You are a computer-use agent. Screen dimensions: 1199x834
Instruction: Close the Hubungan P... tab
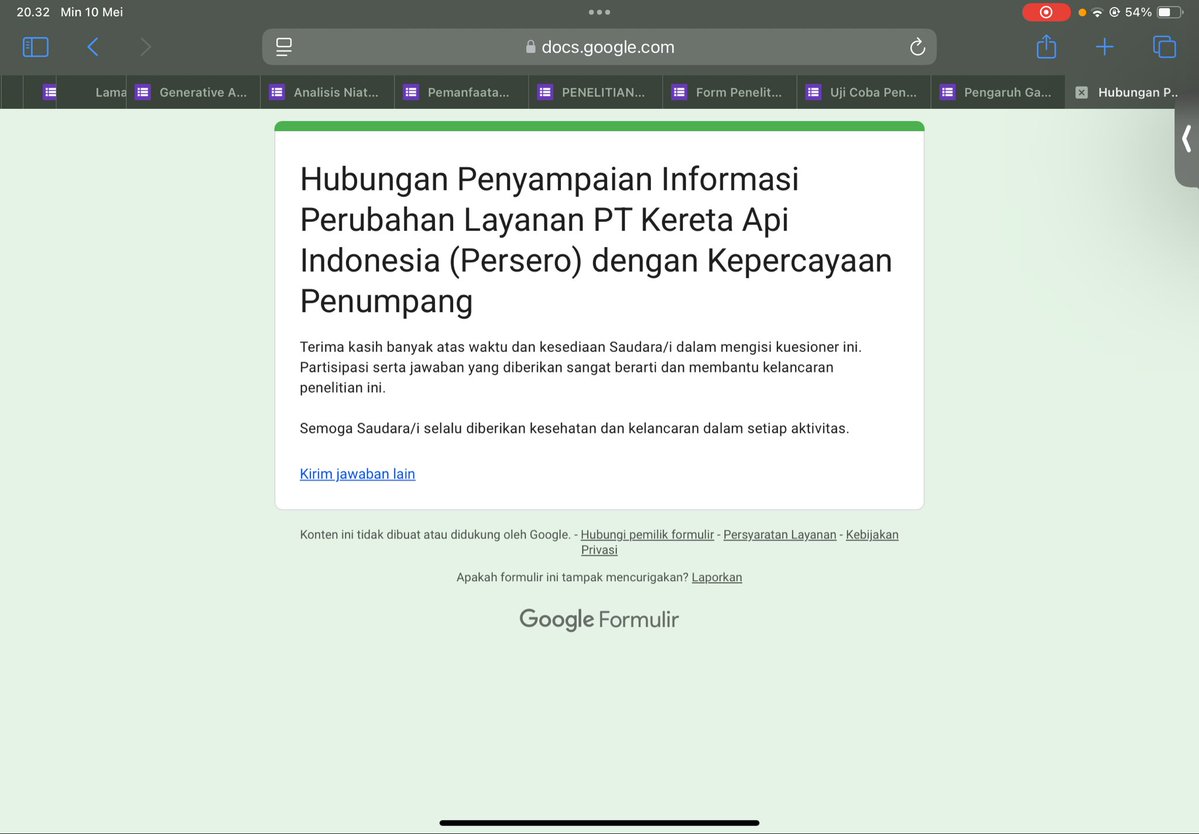[1081, 92]
